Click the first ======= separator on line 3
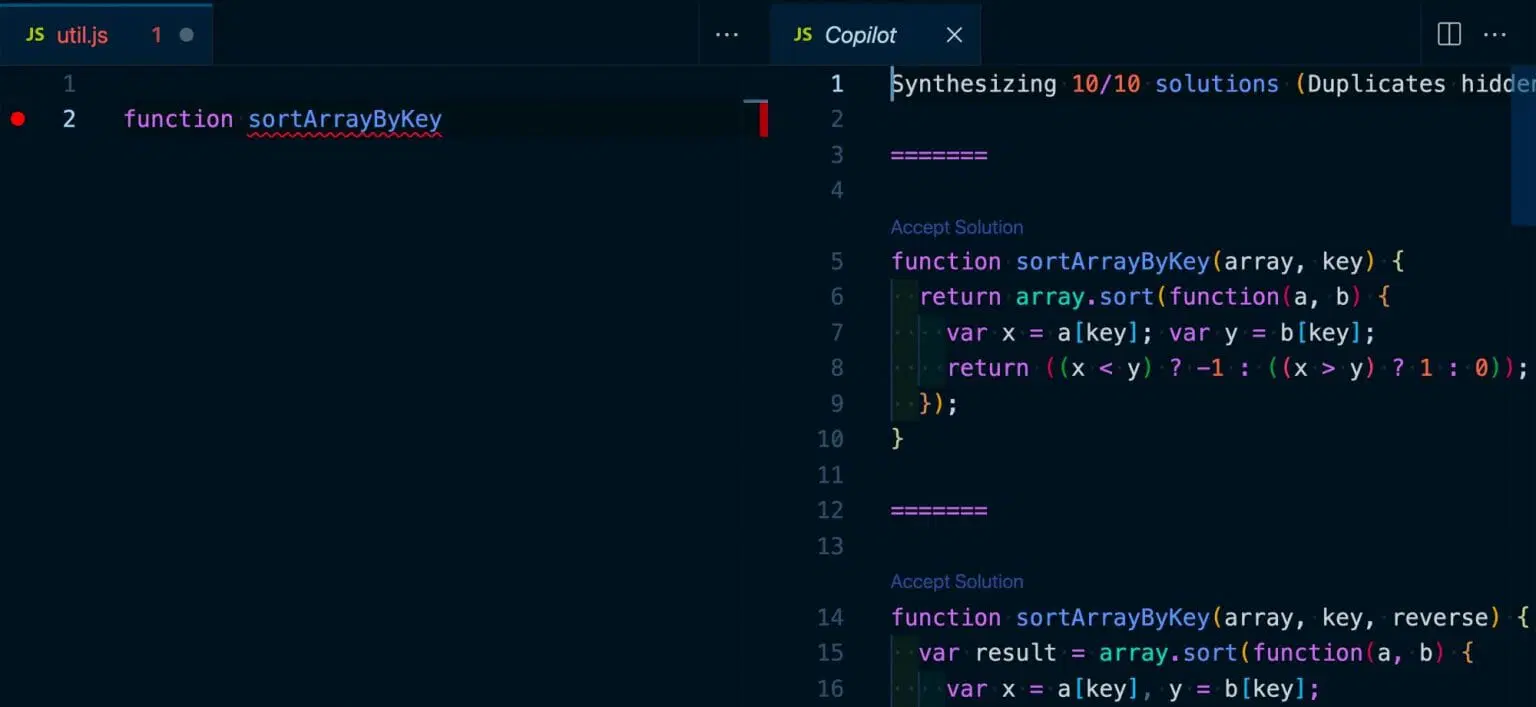The height and width of the screenshot is (707, 1536). [939, 155]
